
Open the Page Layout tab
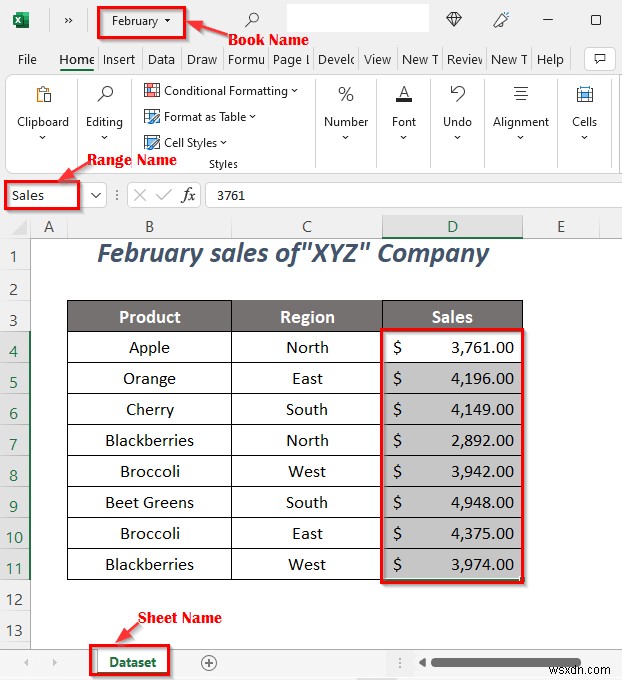(x=291, y=59)
